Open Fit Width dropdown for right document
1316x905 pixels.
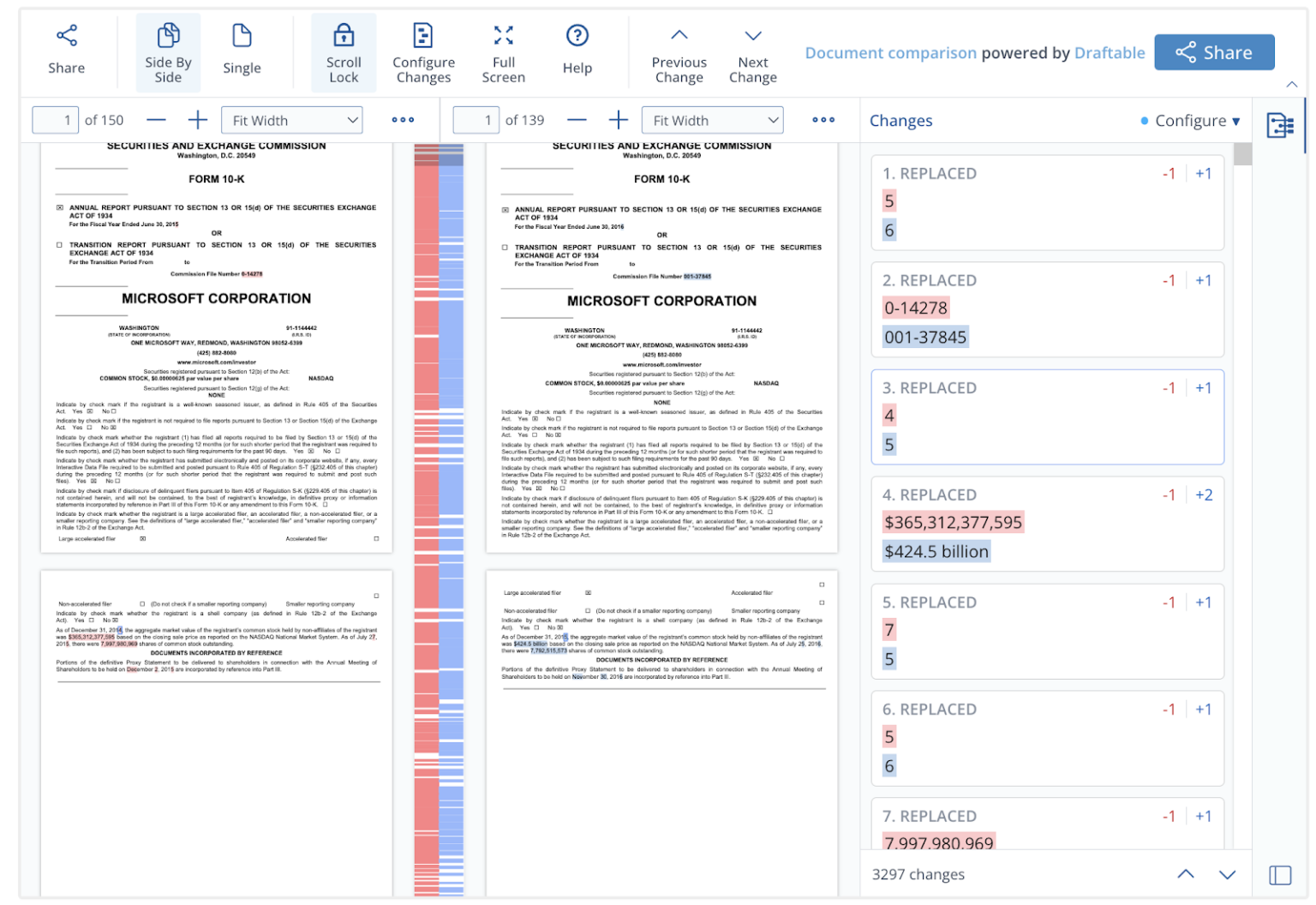[712, 120]
